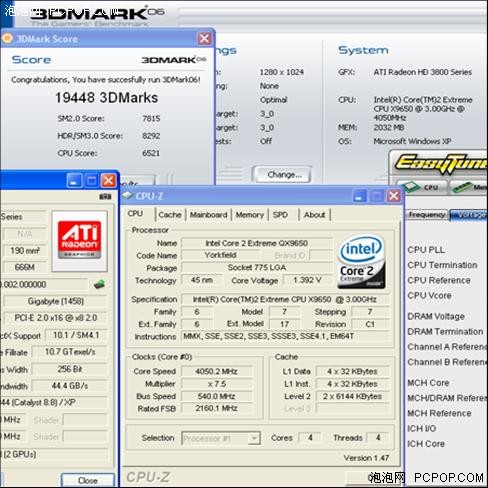Click the green chip icon in GPU window
Screen dimensions: 488x488
click(x=99, y=284)
